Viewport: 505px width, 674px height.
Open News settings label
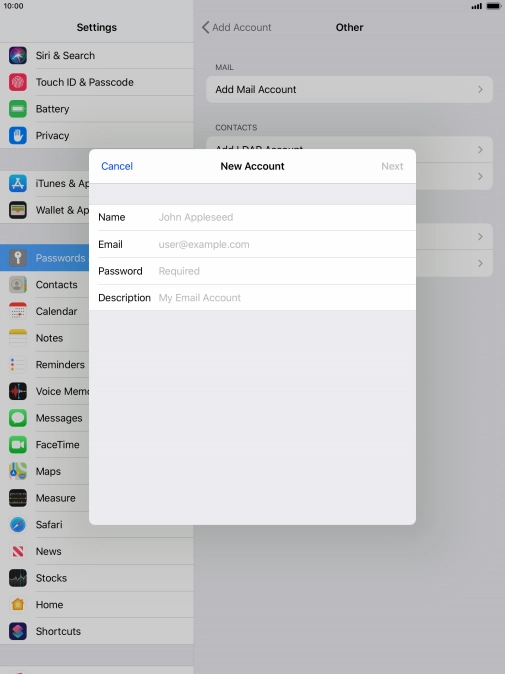pos(49,551)
